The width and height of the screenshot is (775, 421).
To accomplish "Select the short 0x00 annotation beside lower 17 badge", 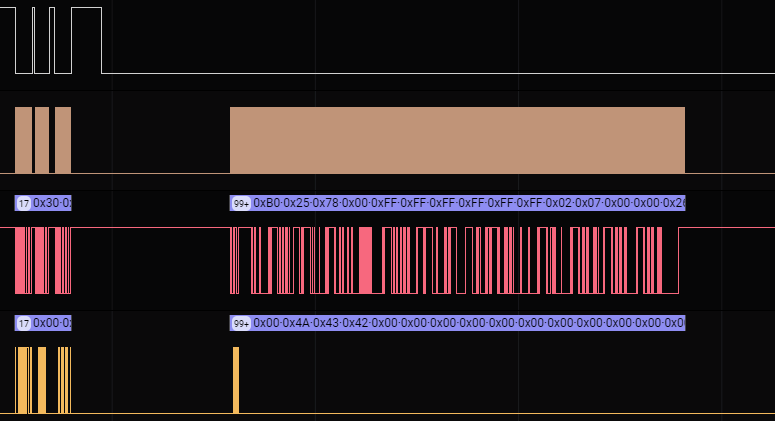I will pos(52,323).
